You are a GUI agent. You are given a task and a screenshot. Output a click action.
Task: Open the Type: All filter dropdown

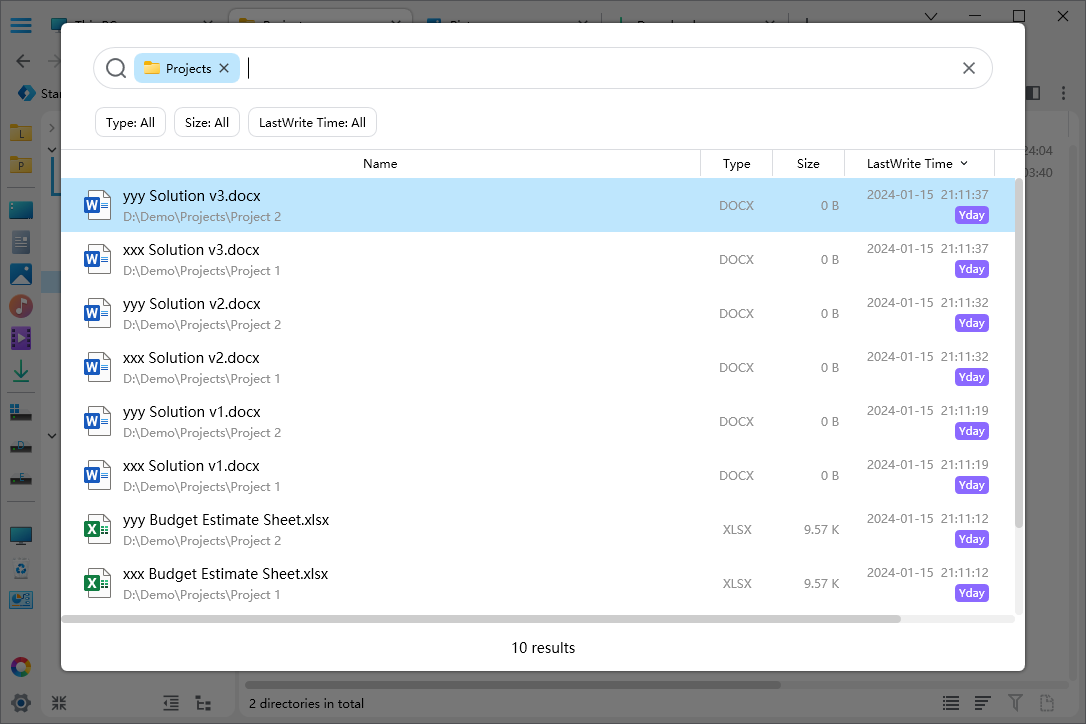(130, 123)
